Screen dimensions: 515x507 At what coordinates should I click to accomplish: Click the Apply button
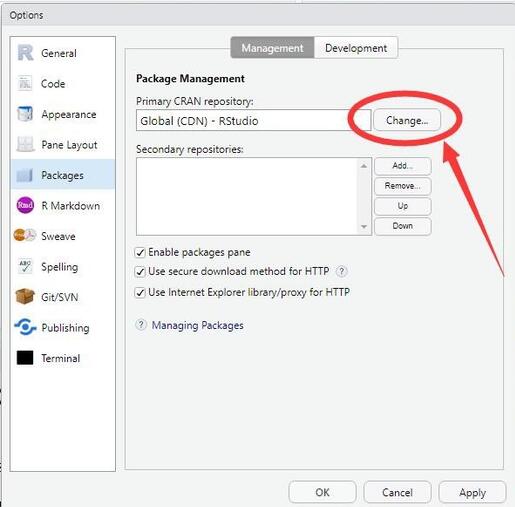click(x=472, y=492)
